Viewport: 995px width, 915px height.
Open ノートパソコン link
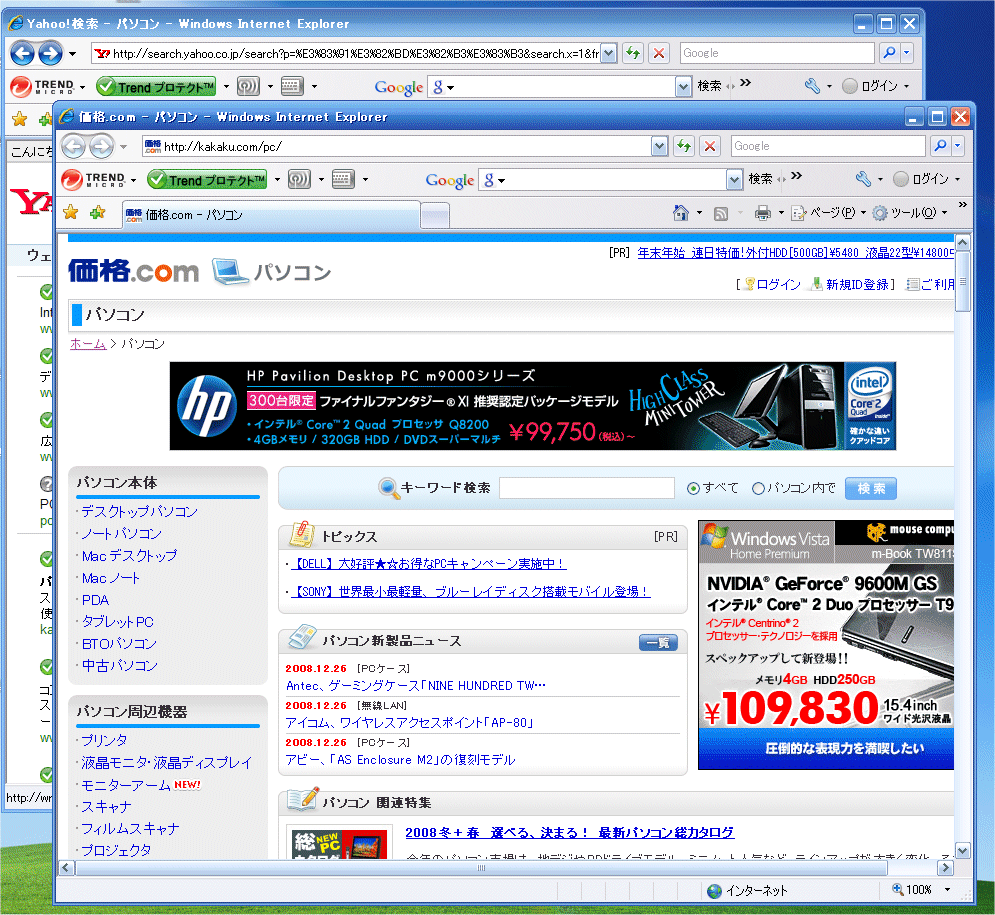pos(121,534)
